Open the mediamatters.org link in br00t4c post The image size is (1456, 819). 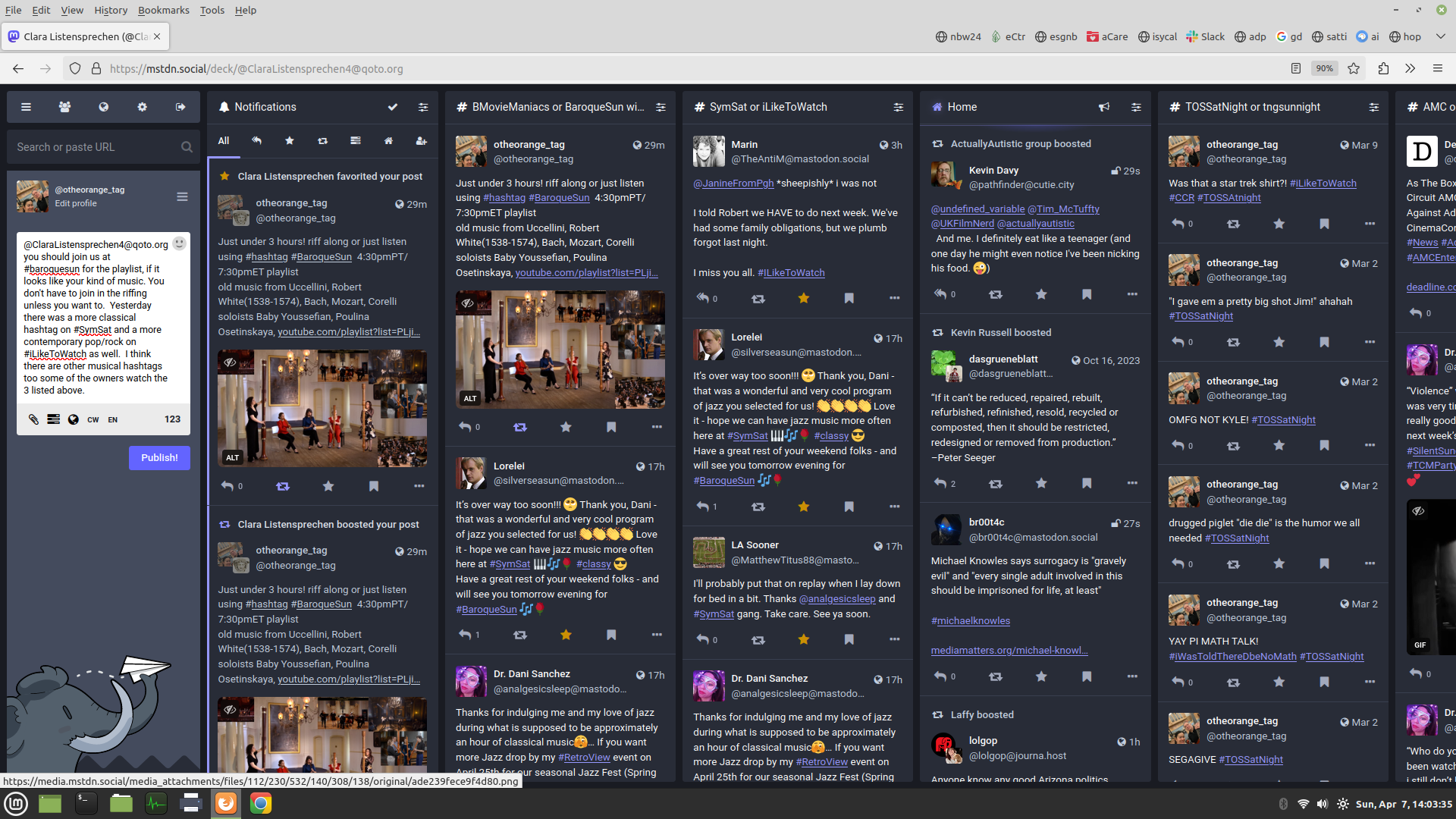(1009, 650)
